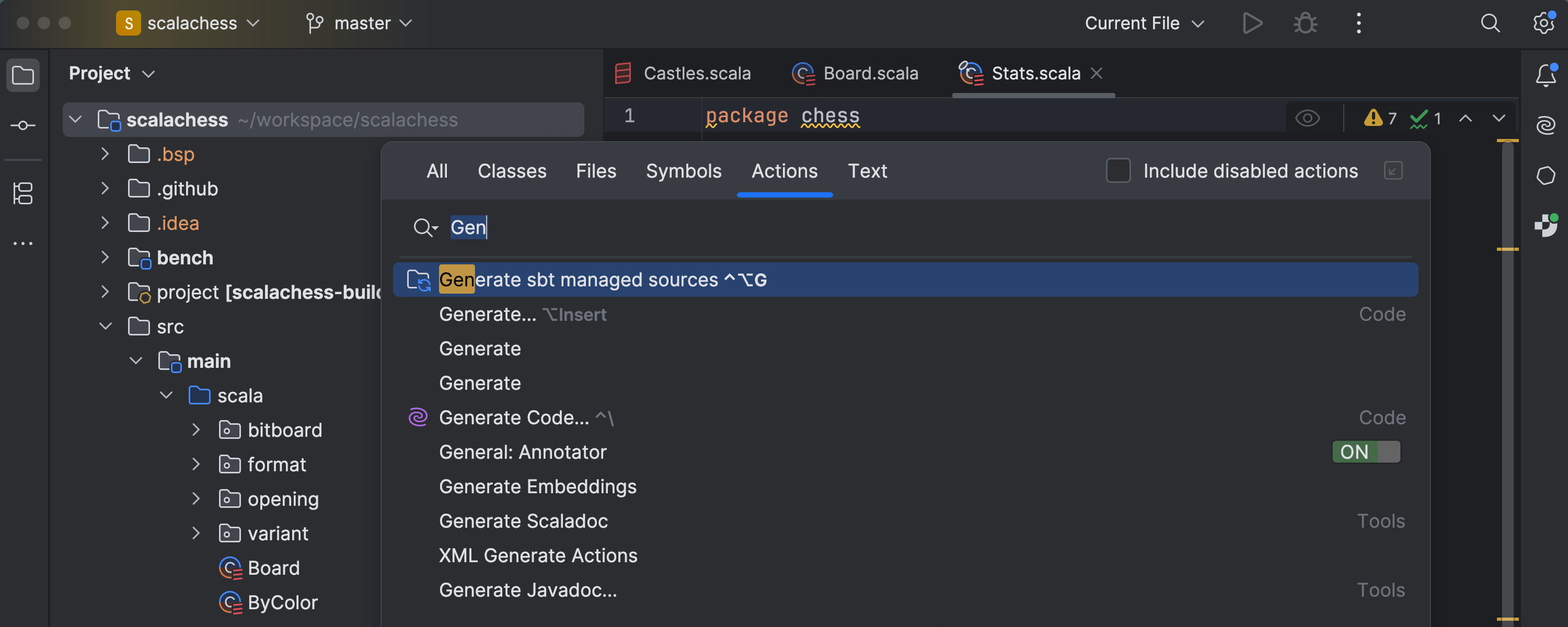Open the Project tool window folder icon
Screen dimensions: 1568x627
click(23, 75)
